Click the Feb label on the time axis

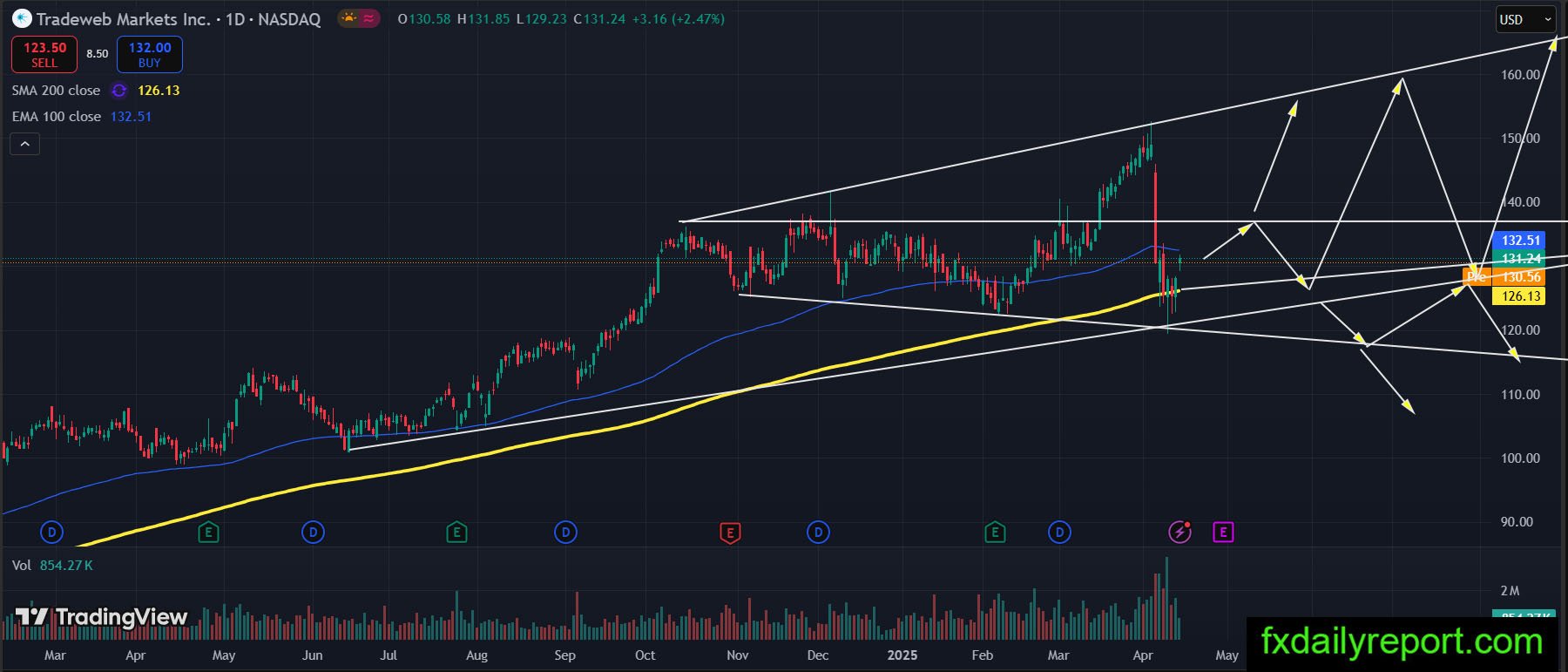(983, 655)
